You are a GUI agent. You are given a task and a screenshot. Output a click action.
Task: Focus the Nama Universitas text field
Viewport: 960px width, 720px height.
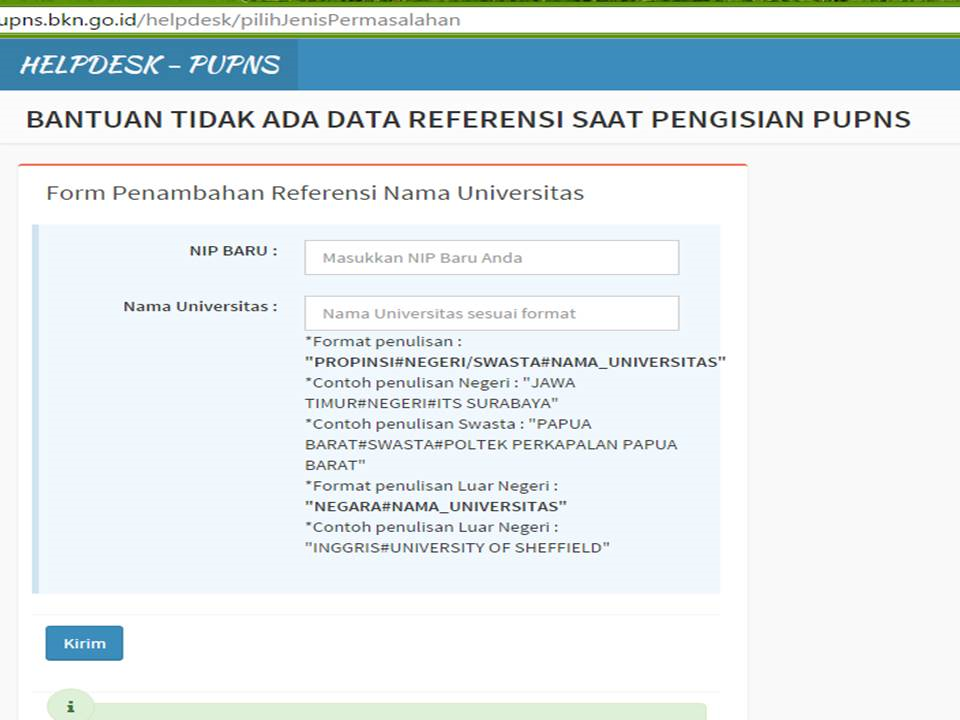pyautogui.click(x=492, y=313)
